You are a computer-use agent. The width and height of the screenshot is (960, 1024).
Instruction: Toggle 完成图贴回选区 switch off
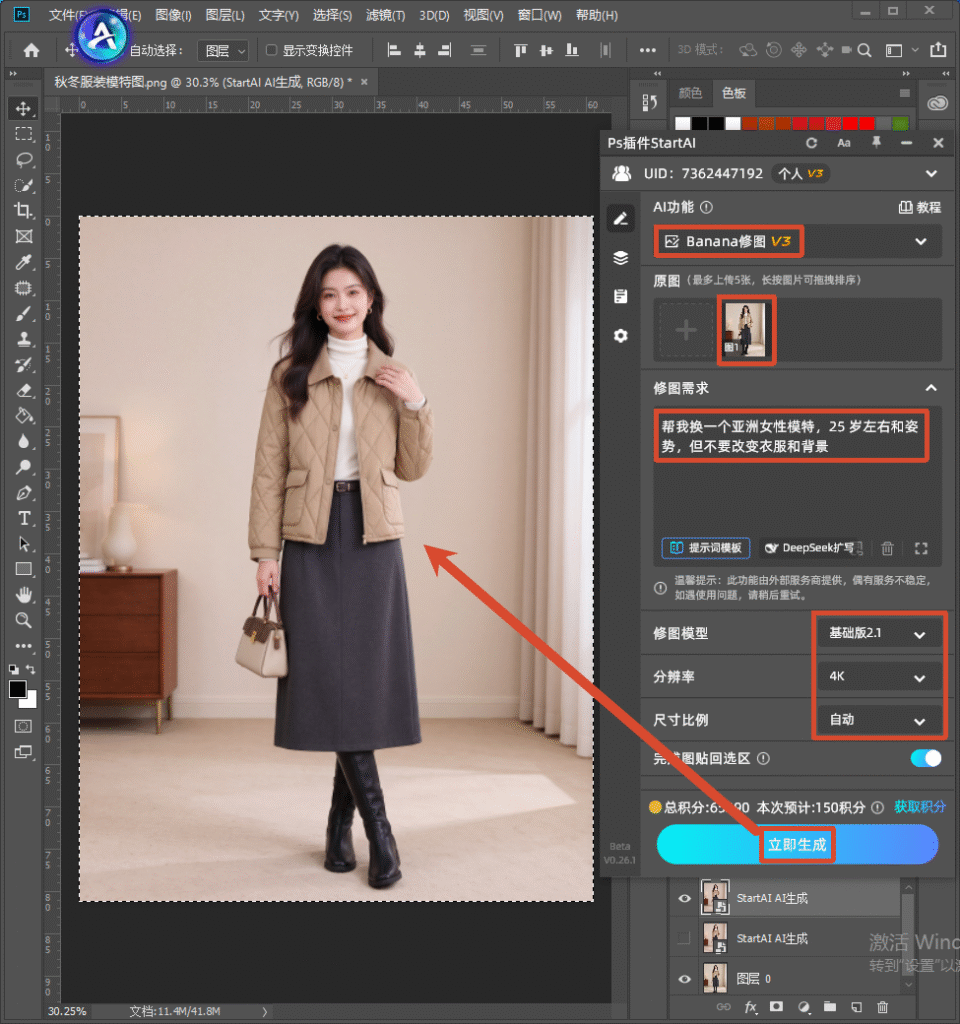925,758
